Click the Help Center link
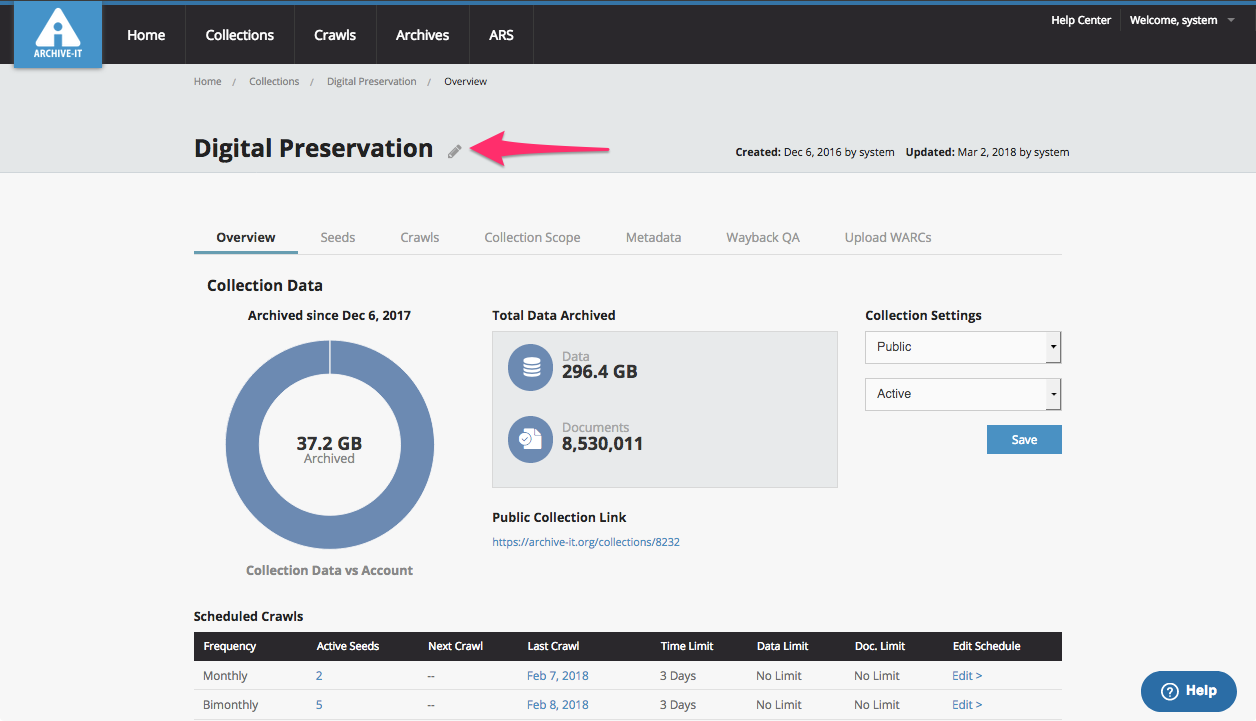Screen dimensions: 1256x721 [1080, 20]
